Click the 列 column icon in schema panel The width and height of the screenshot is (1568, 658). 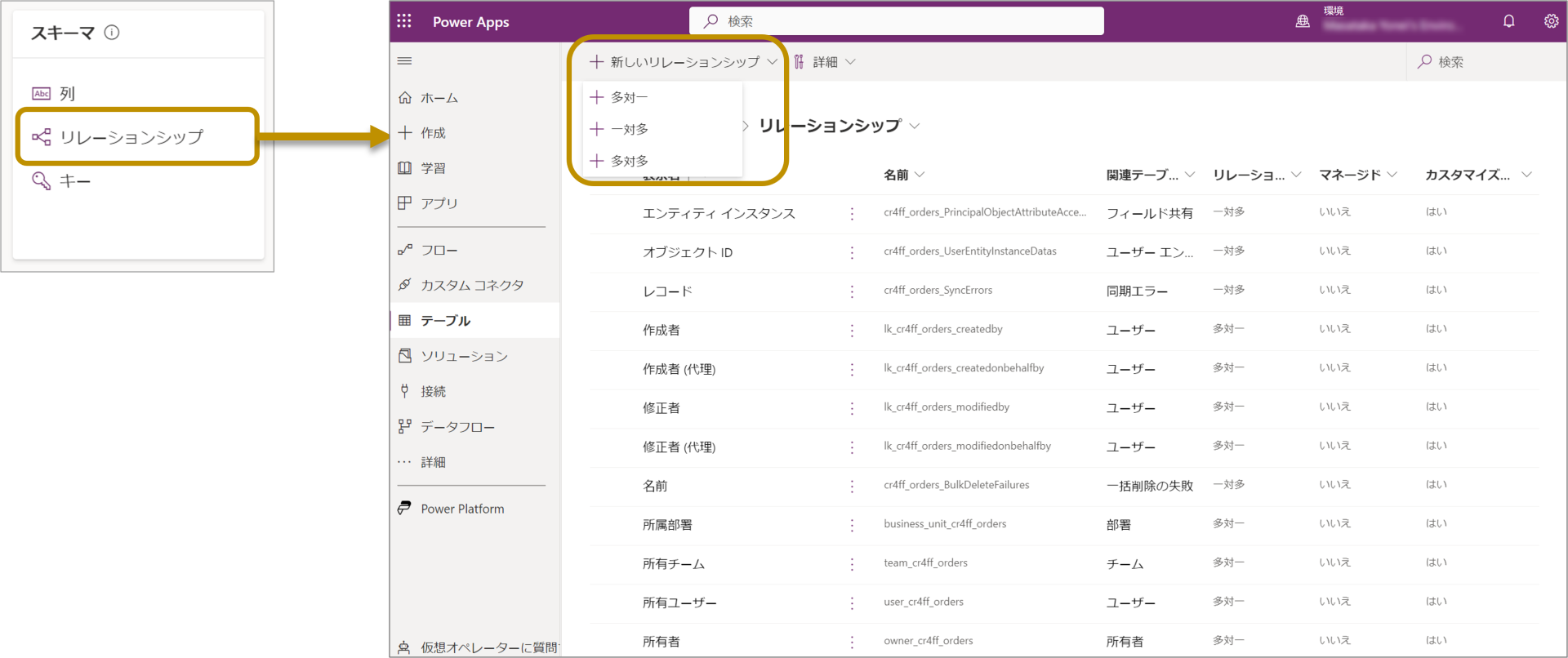pyautogui.click(x=41, y=94)
